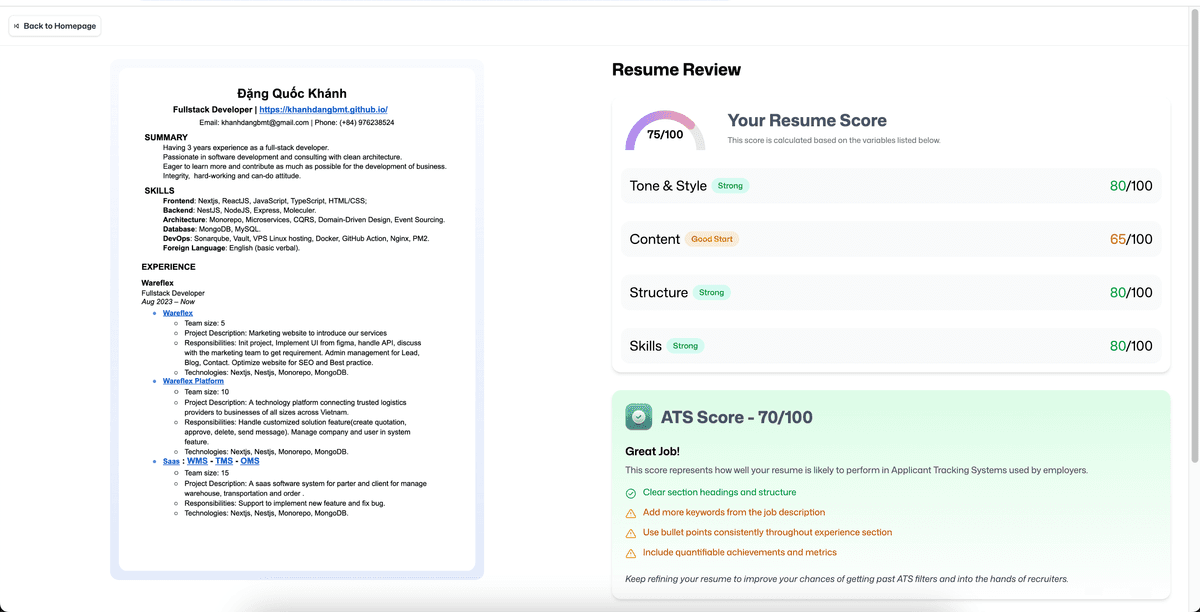Click the 75/100 resume score gauge
1200x612 pixels.
665,133
